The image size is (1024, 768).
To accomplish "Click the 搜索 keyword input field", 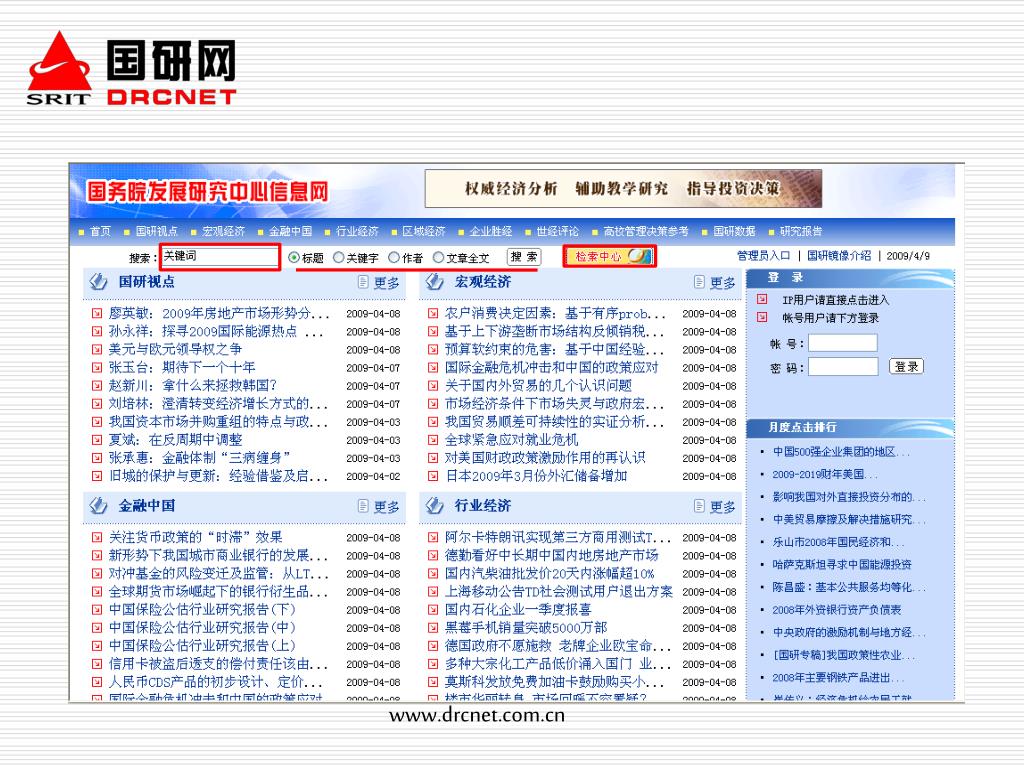I will click(220, 256).
